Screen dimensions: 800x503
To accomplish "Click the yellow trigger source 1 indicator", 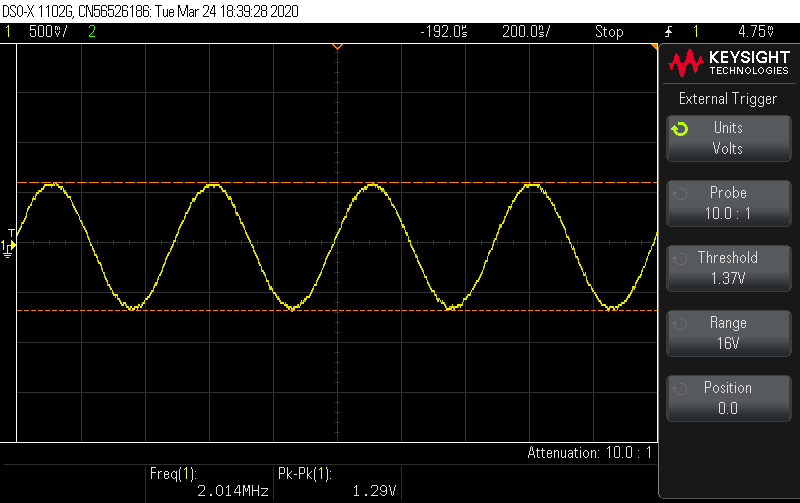I will (x=695, y=32).
